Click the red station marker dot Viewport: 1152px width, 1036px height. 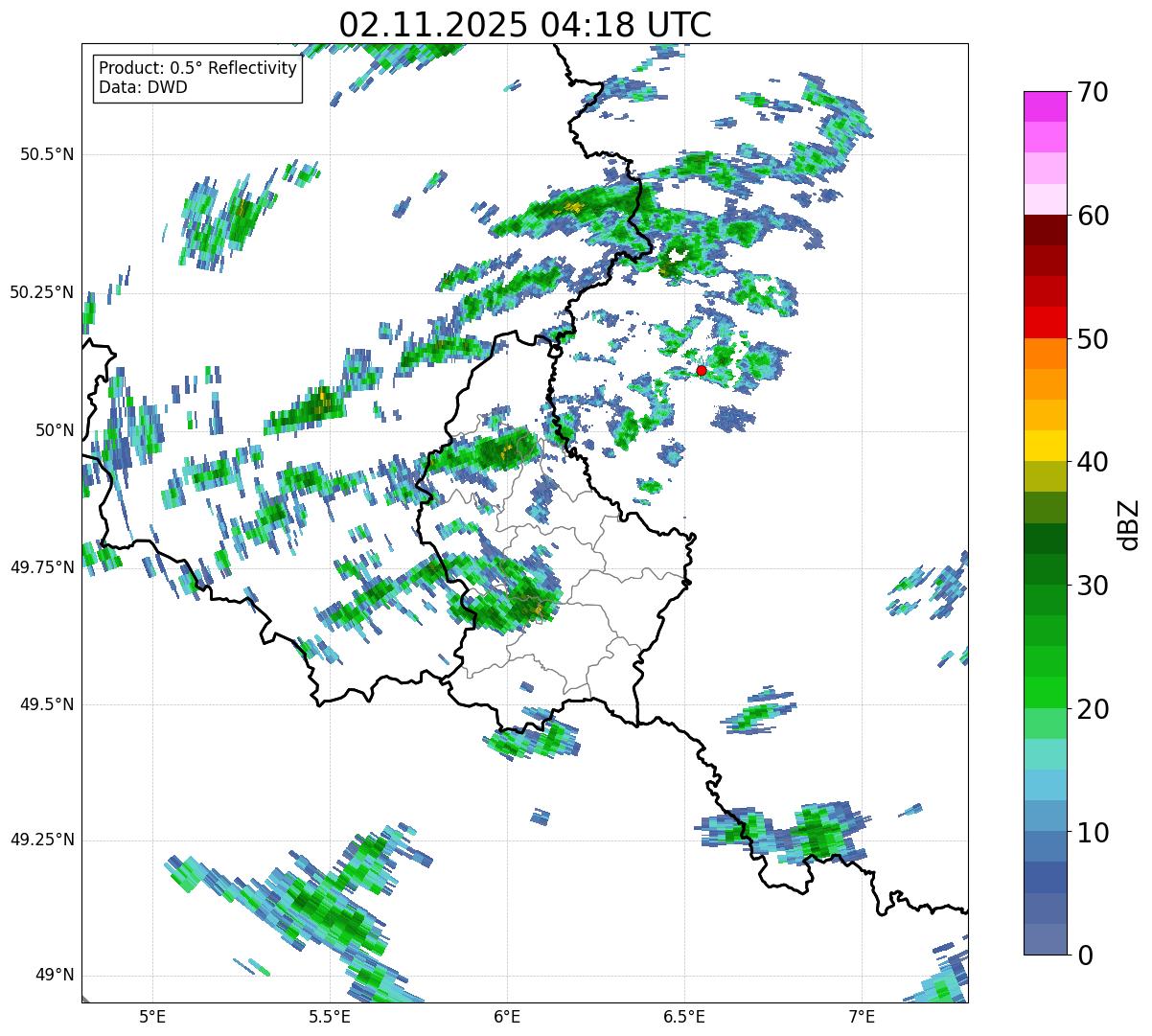coord(702,370)
